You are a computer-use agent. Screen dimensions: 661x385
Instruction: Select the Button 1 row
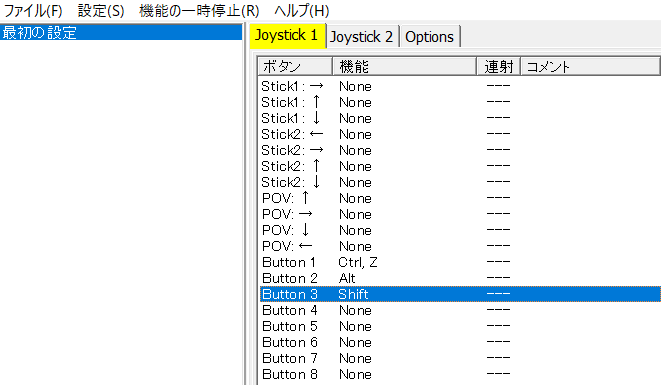(x=460, y=262)
